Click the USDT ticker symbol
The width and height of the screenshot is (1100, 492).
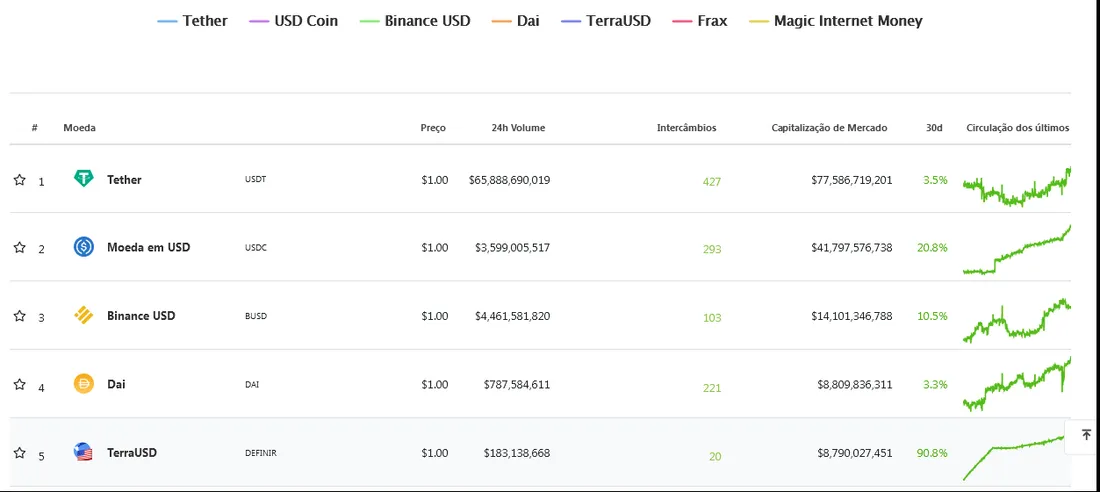tap(255, 180)
